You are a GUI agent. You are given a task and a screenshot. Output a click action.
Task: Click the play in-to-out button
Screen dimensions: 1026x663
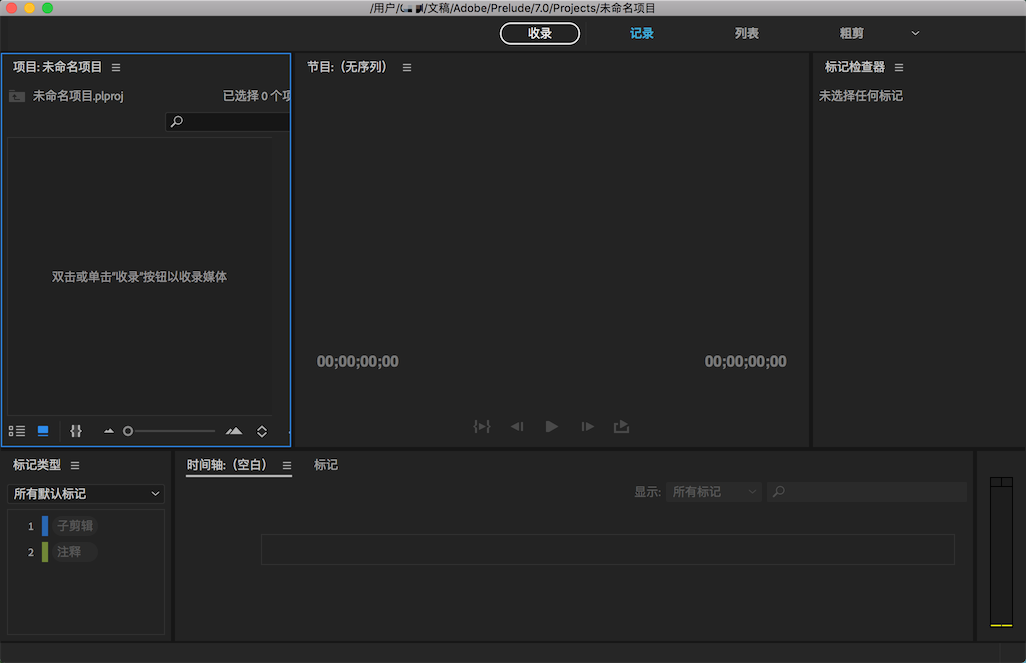(482, 427)
